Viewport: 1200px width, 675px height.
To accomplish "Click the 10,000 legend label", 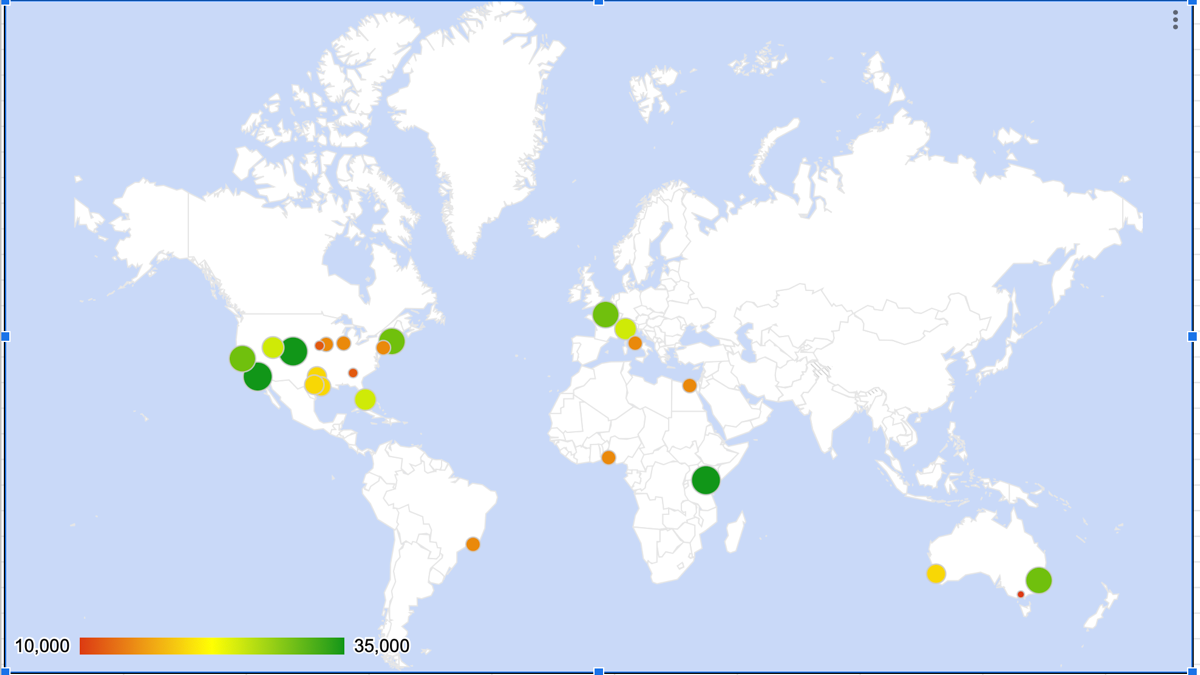I will click(x=41, y=645).
